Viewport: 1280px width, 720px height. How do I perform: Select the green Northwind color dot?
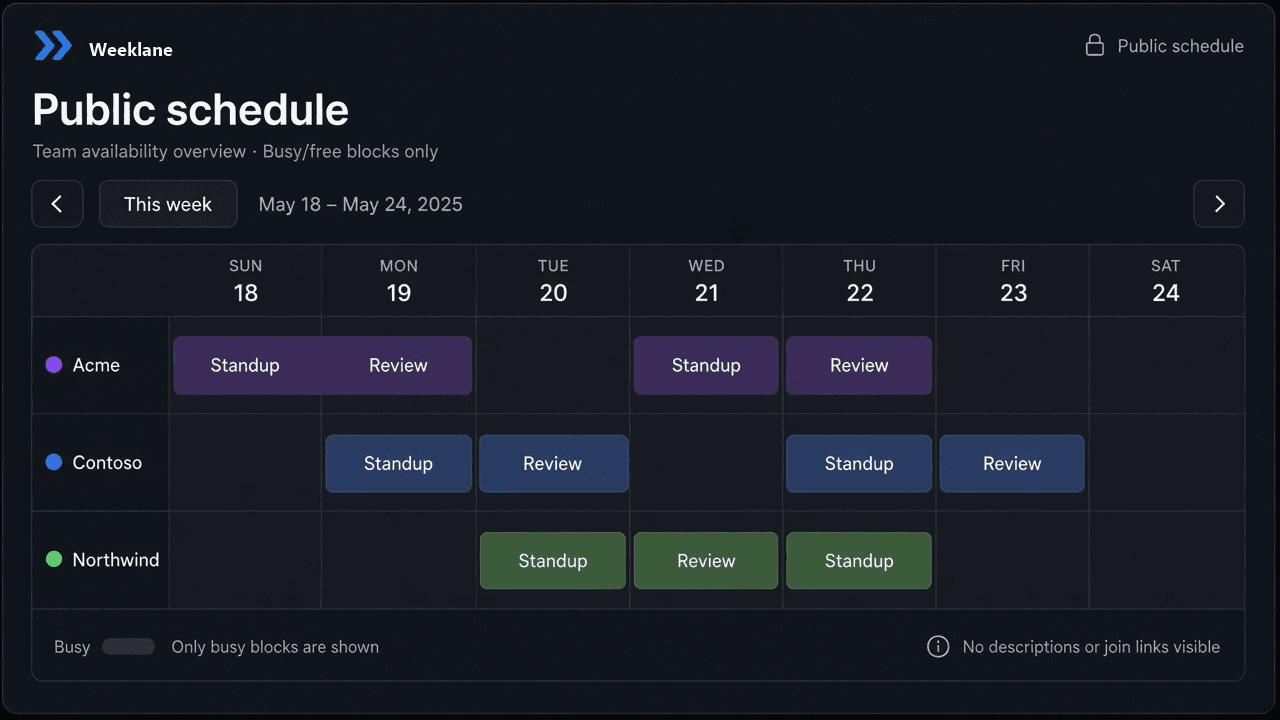point(54,559)
